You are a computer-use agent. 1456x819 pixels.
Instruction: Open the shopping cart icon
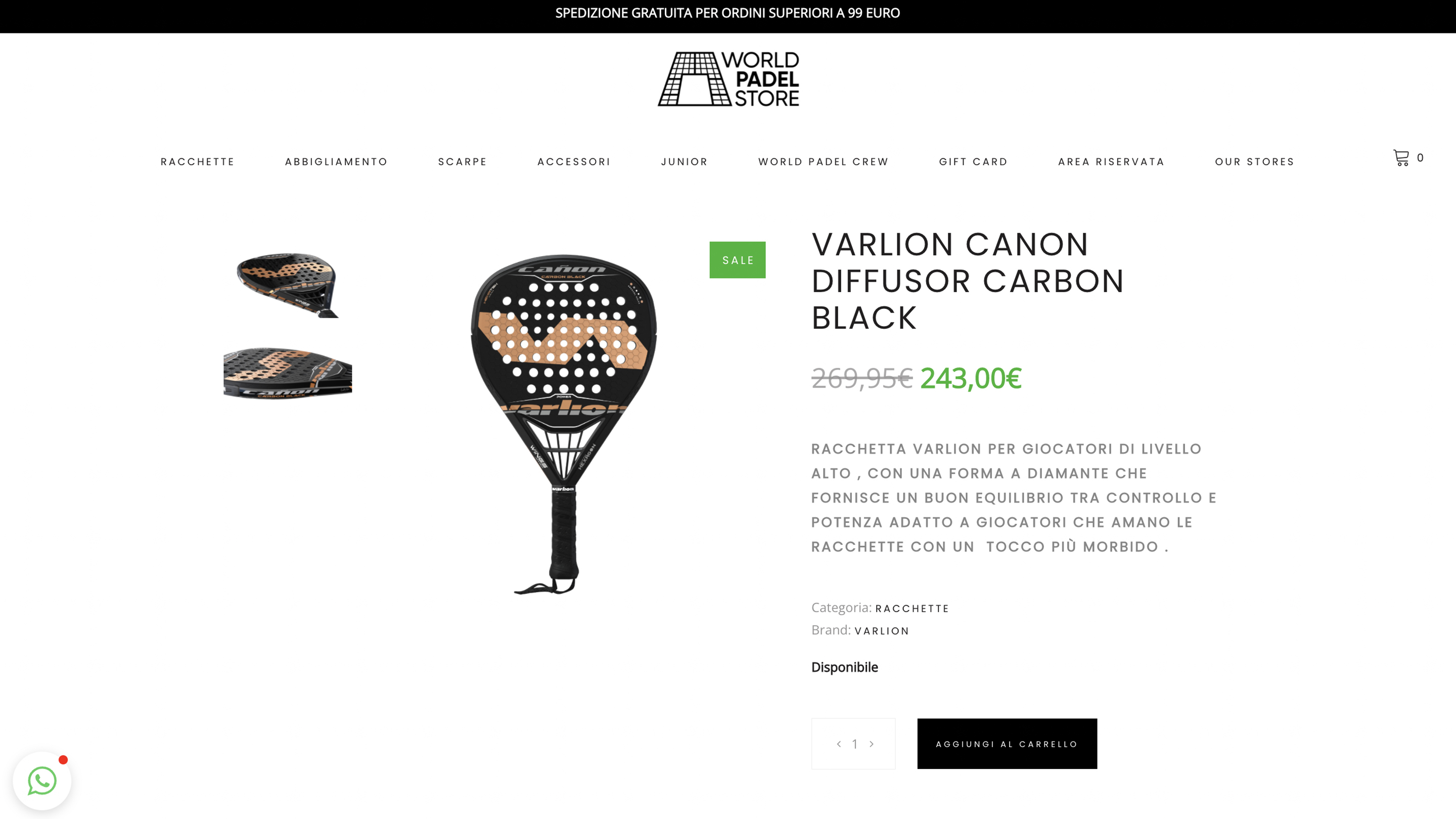1401,158
